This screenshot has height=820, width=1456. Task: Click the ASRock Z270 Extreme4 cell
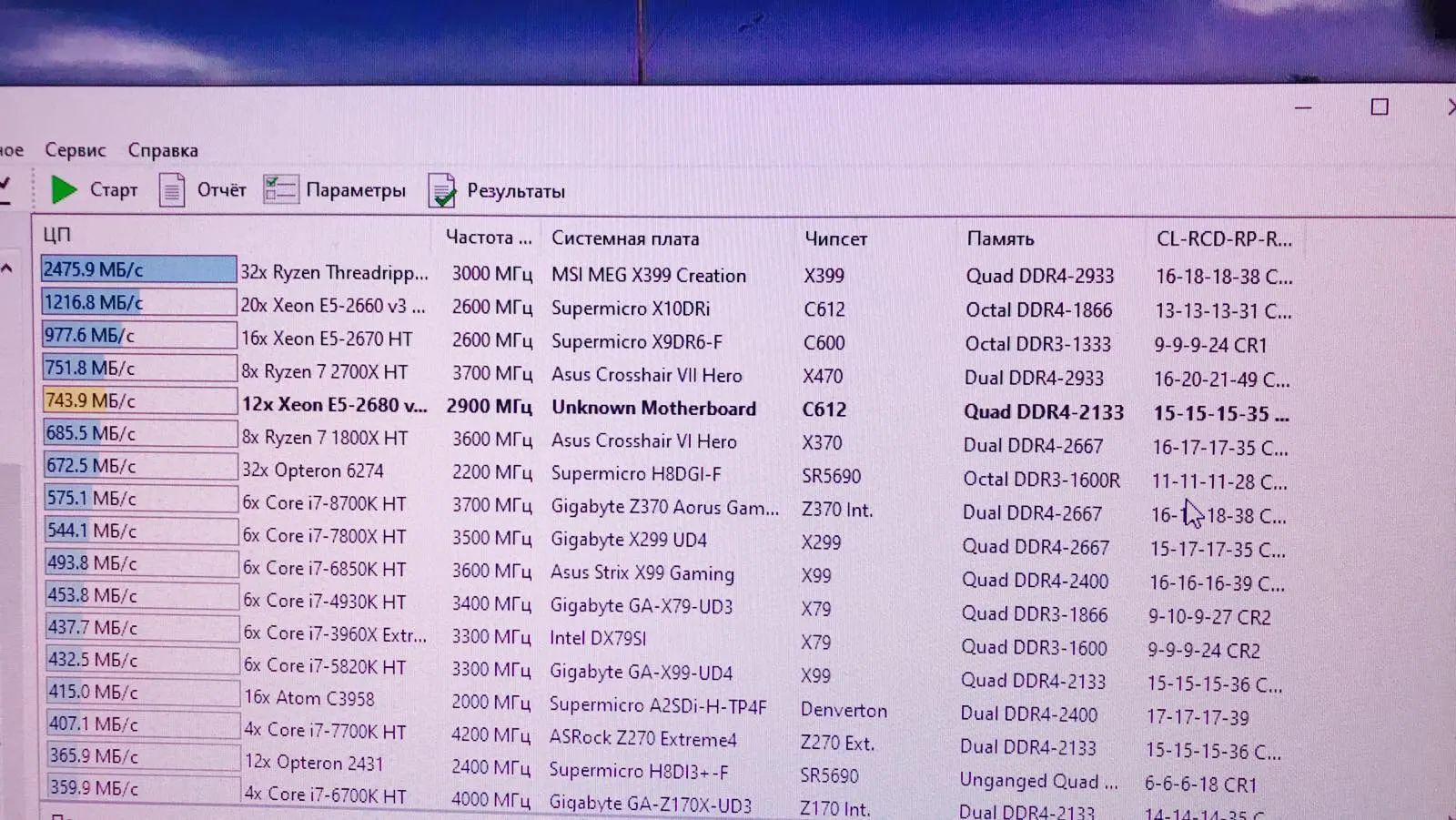[x=643, y=738]
